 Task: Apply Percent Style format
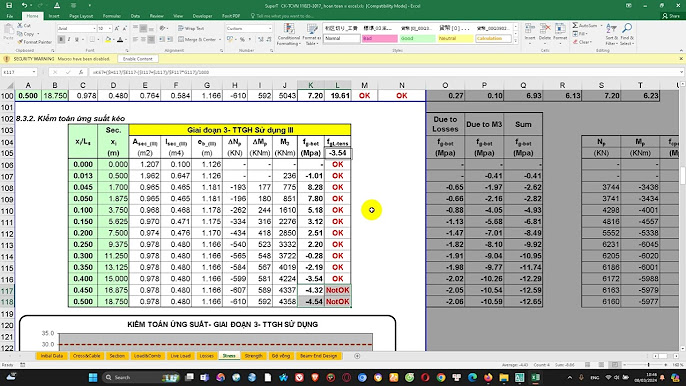point(242,39)
